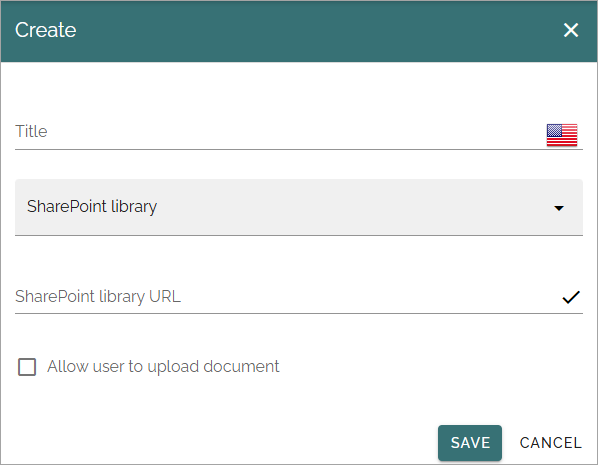Click the dropdown arrow for SharePoint library

click(559, 208)
